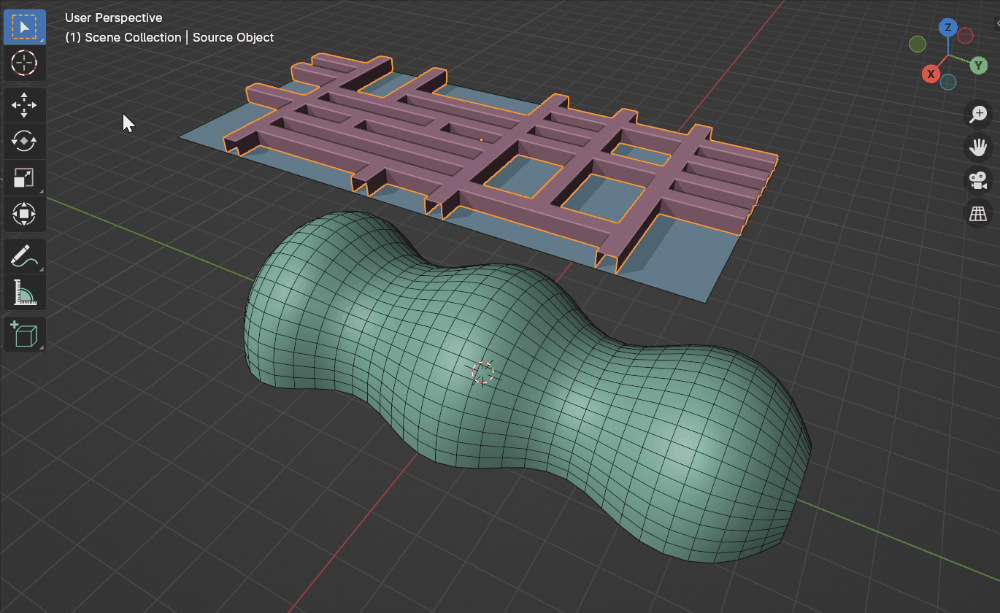Select the Select Box tool
This screenshot has height=613, width=1000.
[24, 27]
